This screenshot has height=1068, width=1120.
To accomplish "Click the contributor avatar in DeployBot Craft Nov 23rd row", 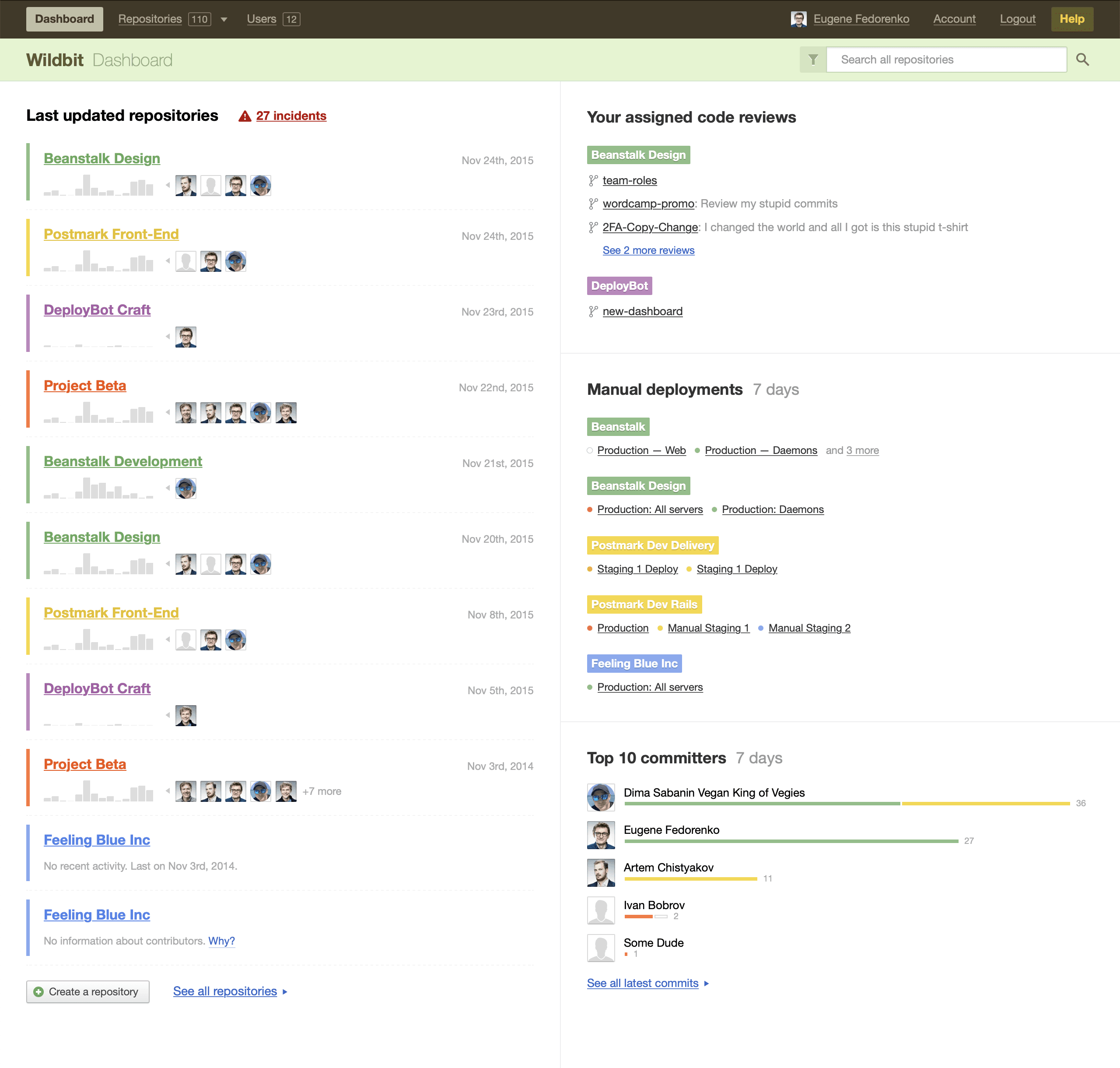I will [185, 337].
